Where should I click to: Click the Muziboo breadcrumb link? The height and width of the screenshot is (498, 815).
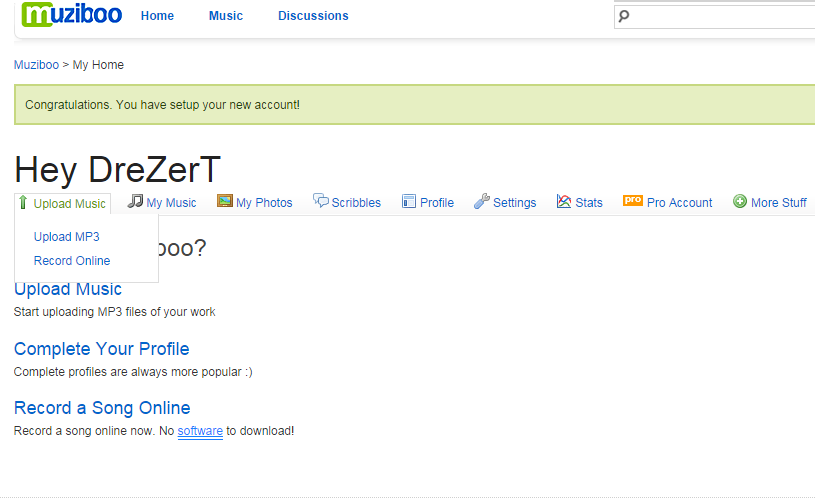point(36,65)
